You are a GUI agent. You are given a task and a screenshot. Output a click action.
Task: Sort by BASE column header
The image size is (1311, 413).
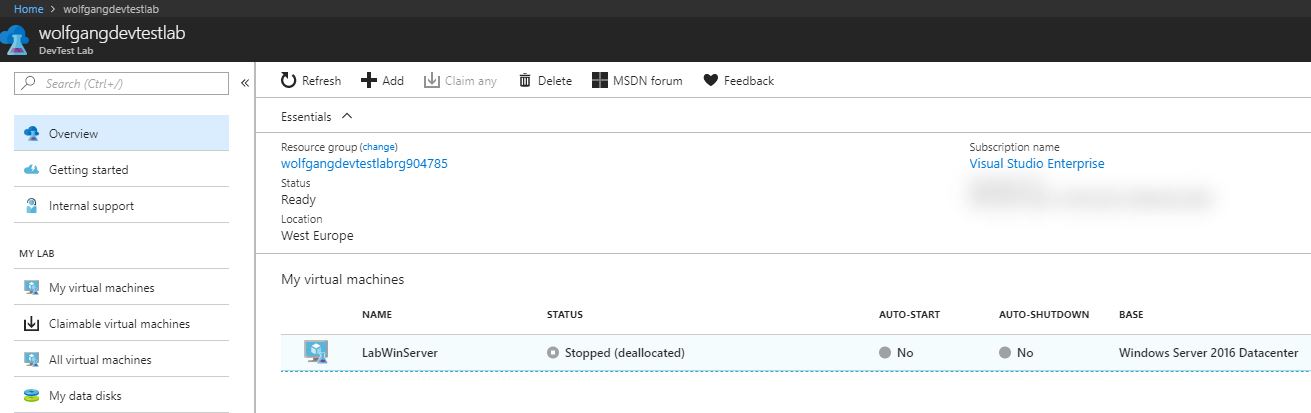[1131, 315]
